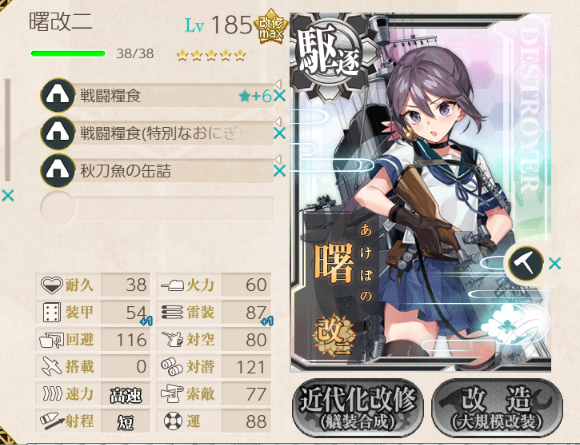Remove the expansion slot item with X
Image resolution: width=580 pixels, height=445 pixels.
[x=554, y=263]
